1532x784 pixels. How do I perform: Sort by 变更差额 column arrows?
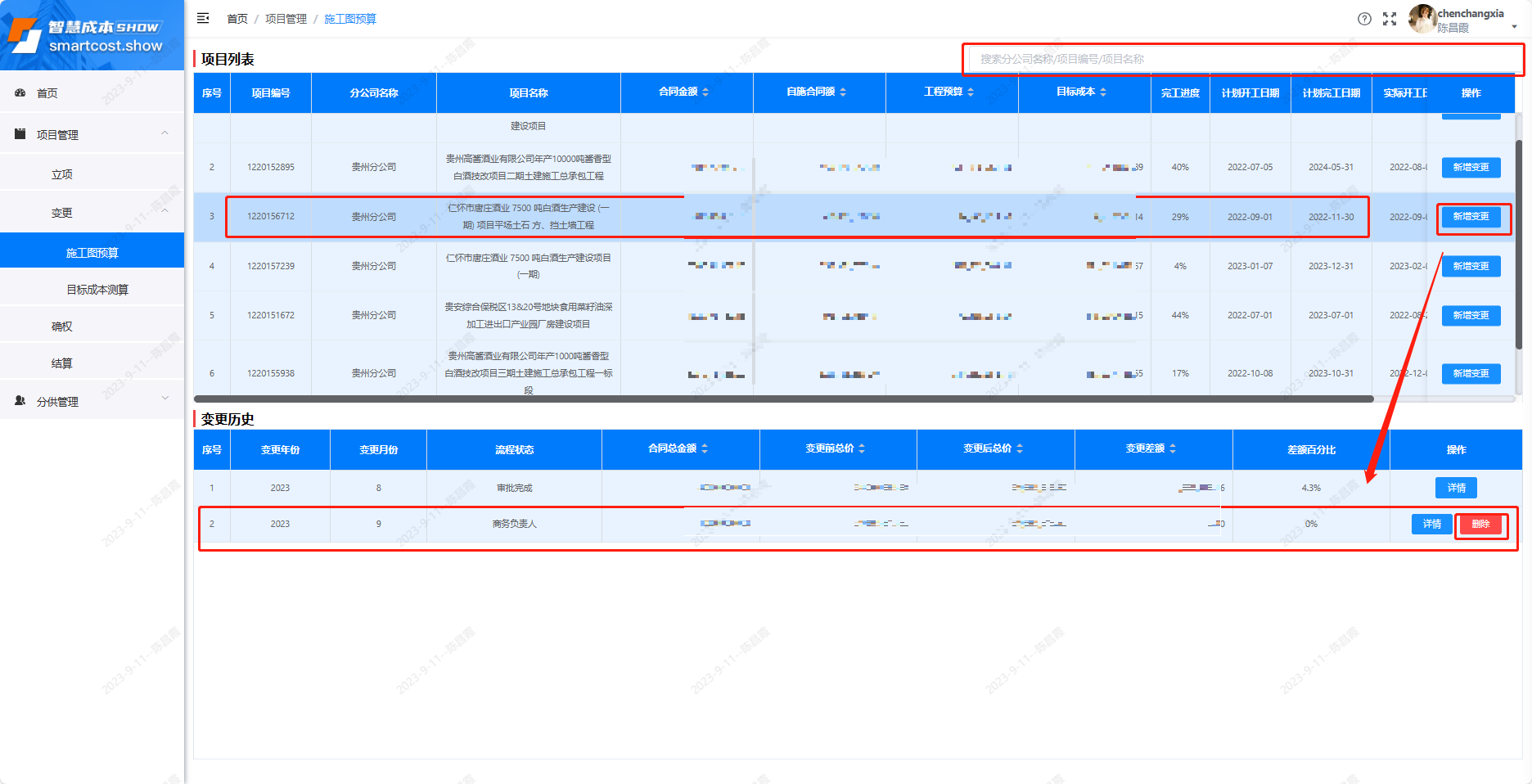pyautogui.click(x=1173, y=449)
